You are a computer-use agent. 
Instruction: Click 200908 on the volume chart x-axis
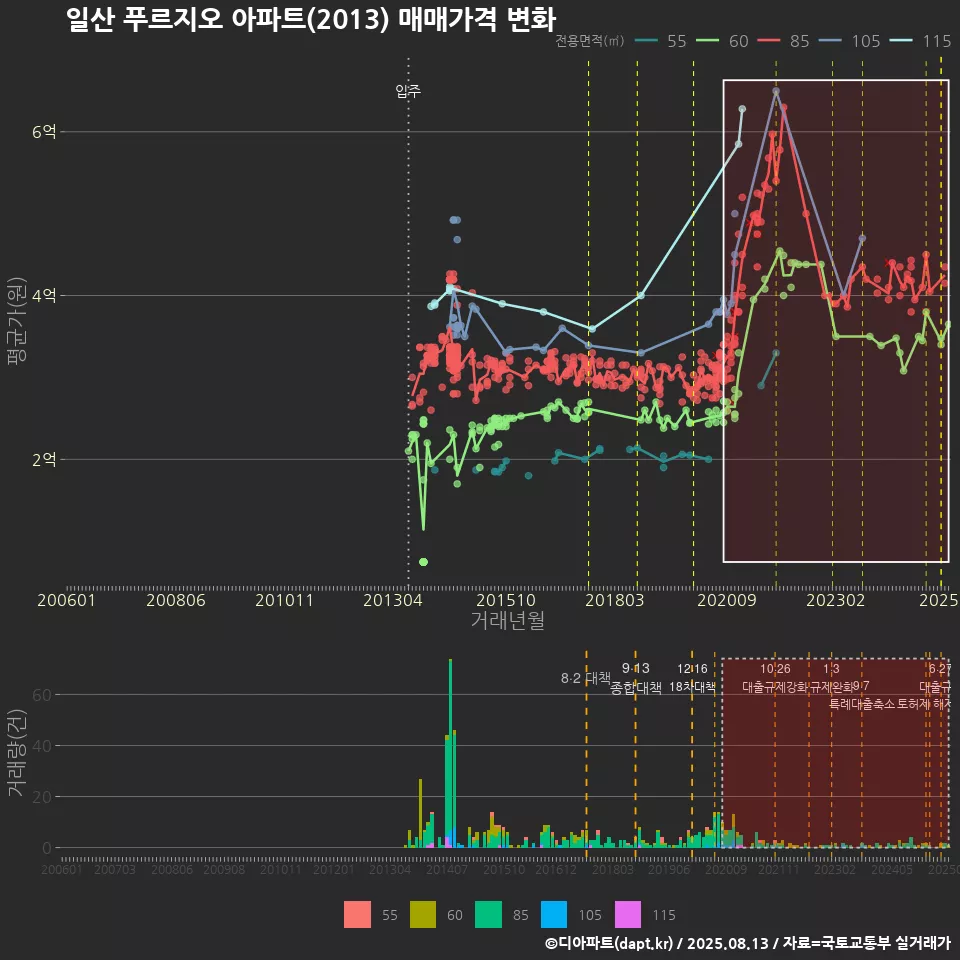click(x=224, y=869)
